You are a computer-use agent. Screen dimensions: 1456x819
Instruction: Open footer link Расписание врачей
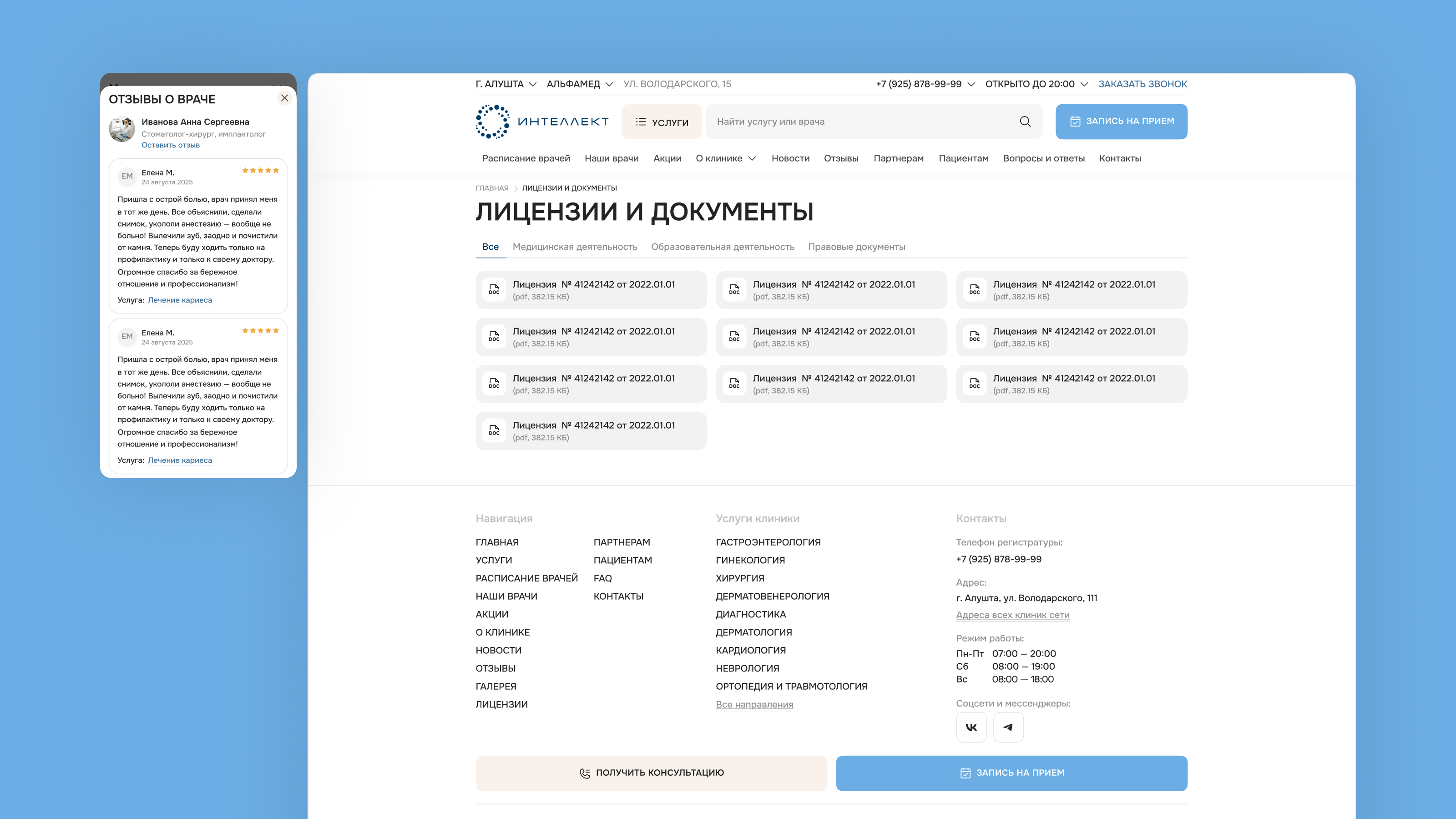526,578
